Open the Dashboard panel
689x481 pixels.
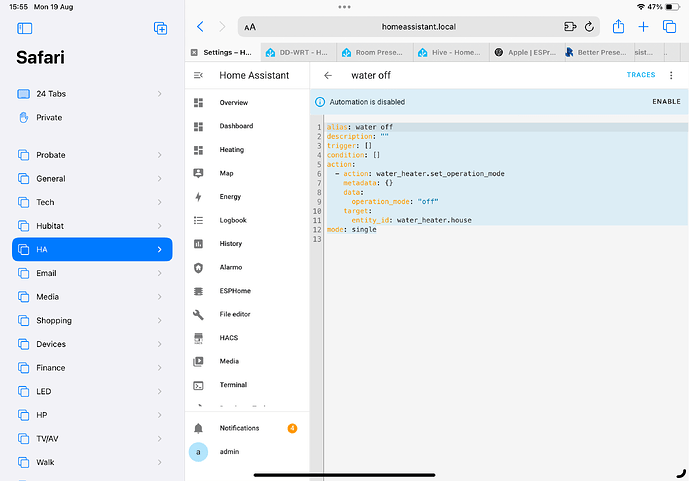[x=247, y=126]
